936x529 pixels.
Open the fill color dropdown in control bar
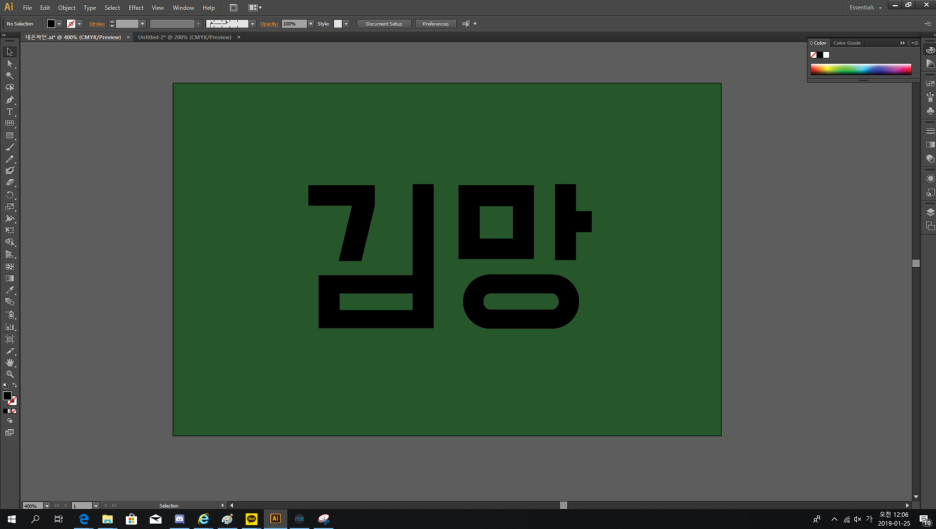click(x=59, y=23)
